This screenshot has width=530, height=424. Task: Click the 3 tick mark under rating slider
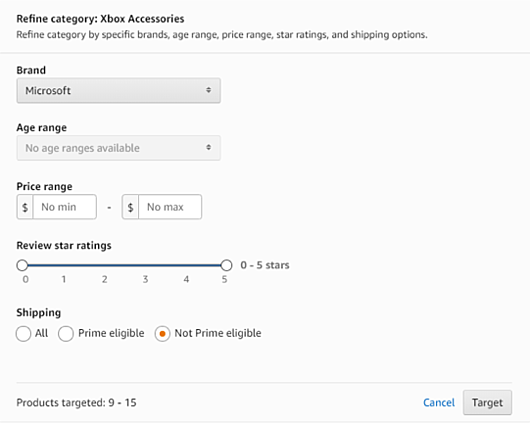coord(145,279)
